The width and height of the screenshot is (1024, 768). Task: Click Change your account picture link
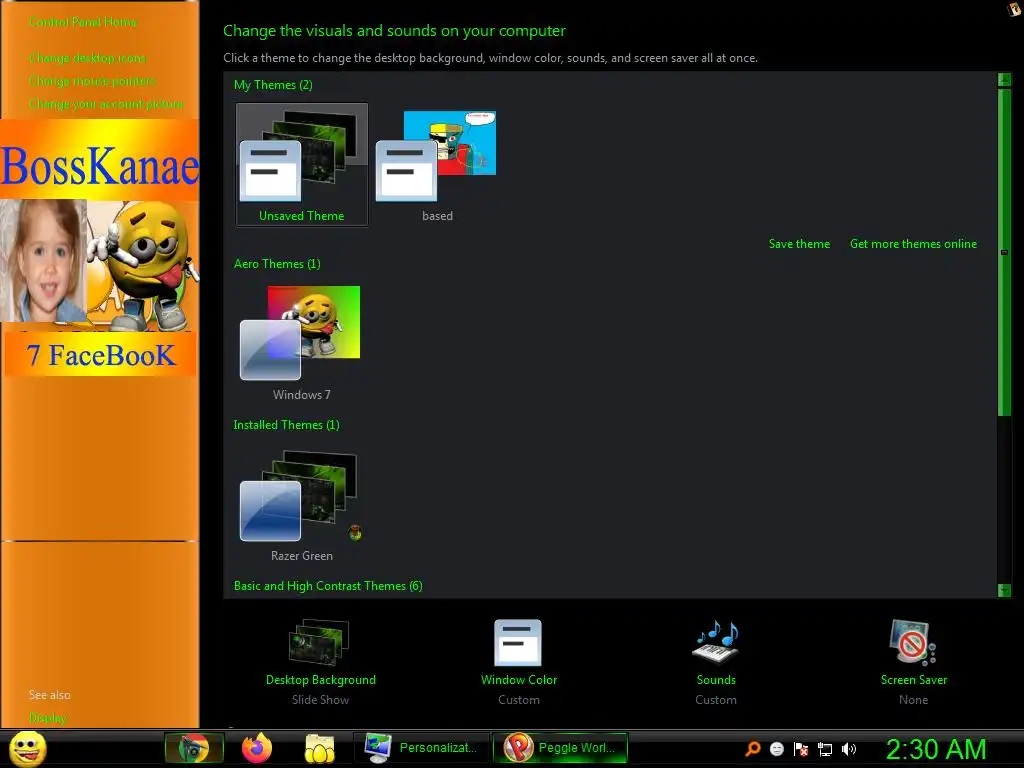[106, 104]
